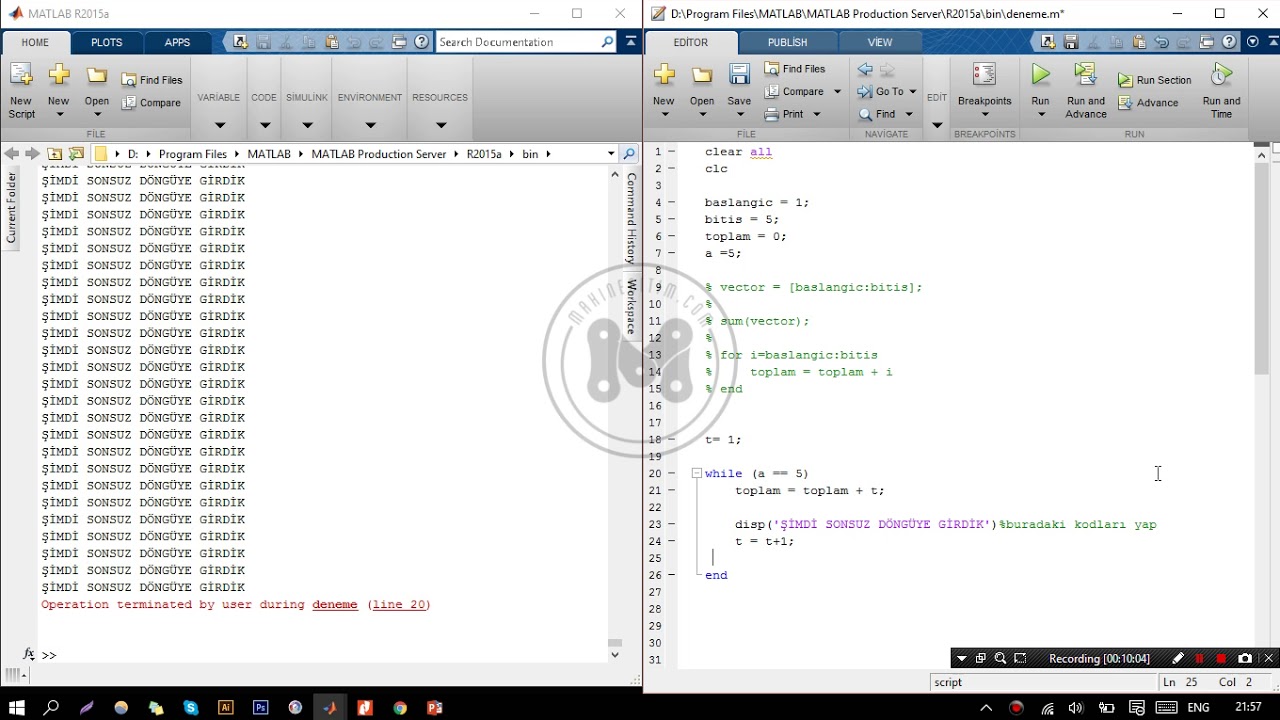Click Program Files in the folder path
This screenshot has height=720, width=1280.
pos(192,154)
